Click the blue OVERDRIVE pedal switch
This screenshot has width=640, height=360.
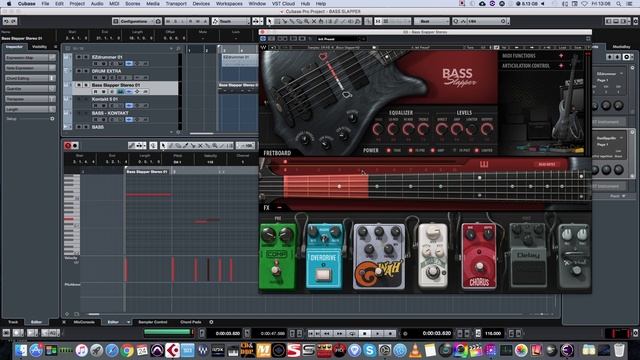click(323, 274)
